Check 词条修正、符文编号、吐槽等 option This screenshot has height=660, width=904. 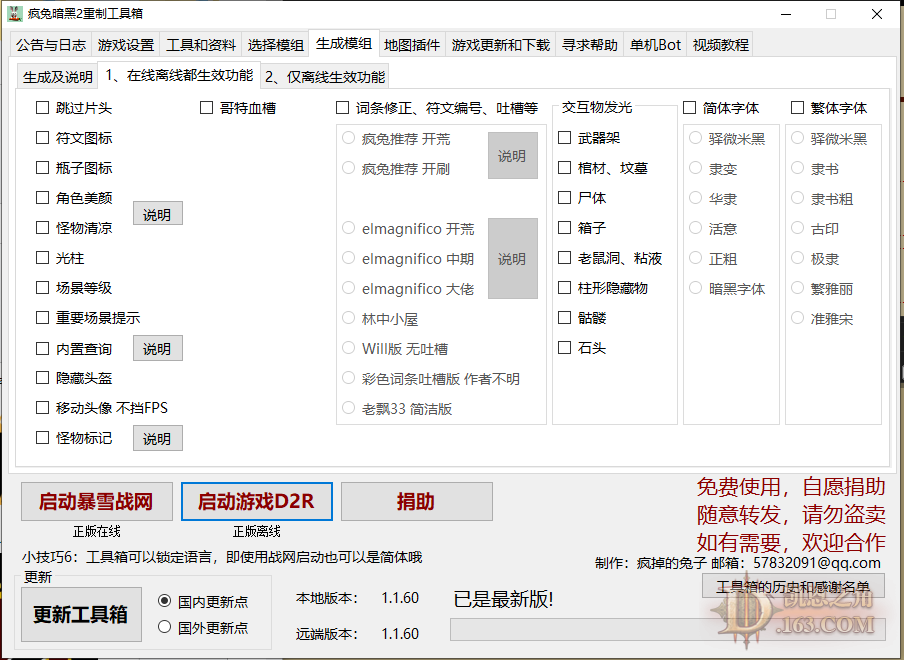[342, 108]
